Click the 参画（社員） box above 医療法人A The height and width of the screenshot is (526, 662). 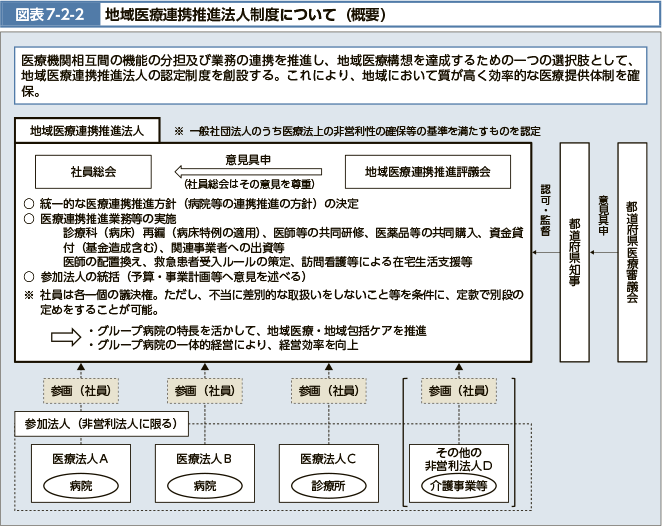pyautogui.click(x=82, y=390)
